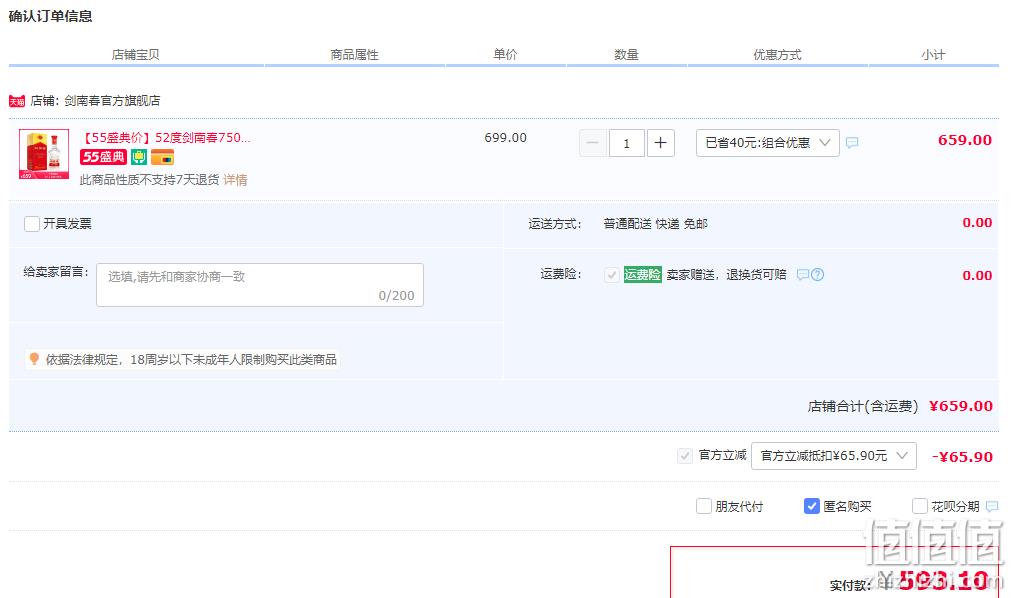Open the 官方立减抵扣¥65.90元 dropdown
The width and height of the screenshot is (1013, 598).
(833, 456)
